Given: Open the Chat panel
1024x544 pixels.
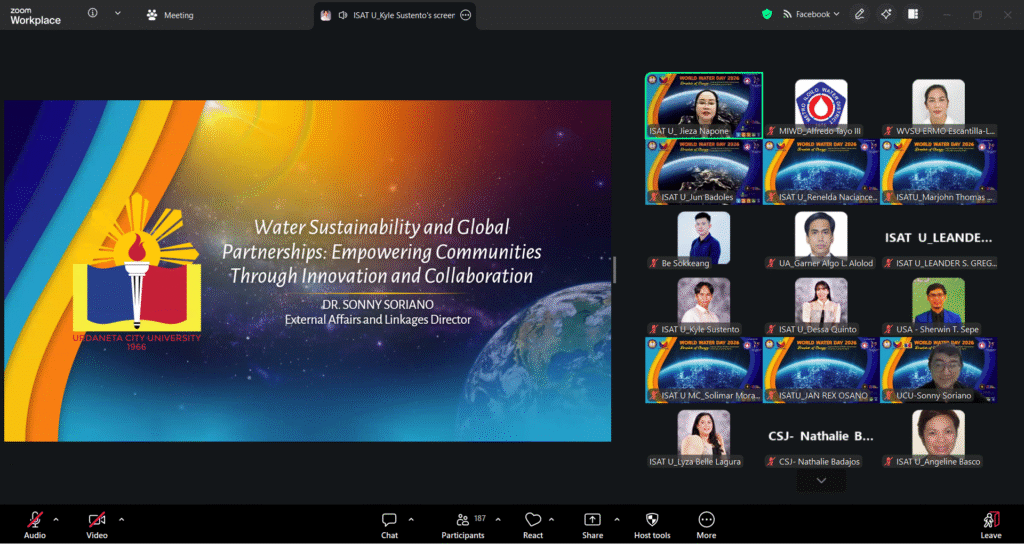Looking at the screenshot, I should coord(389,520).
